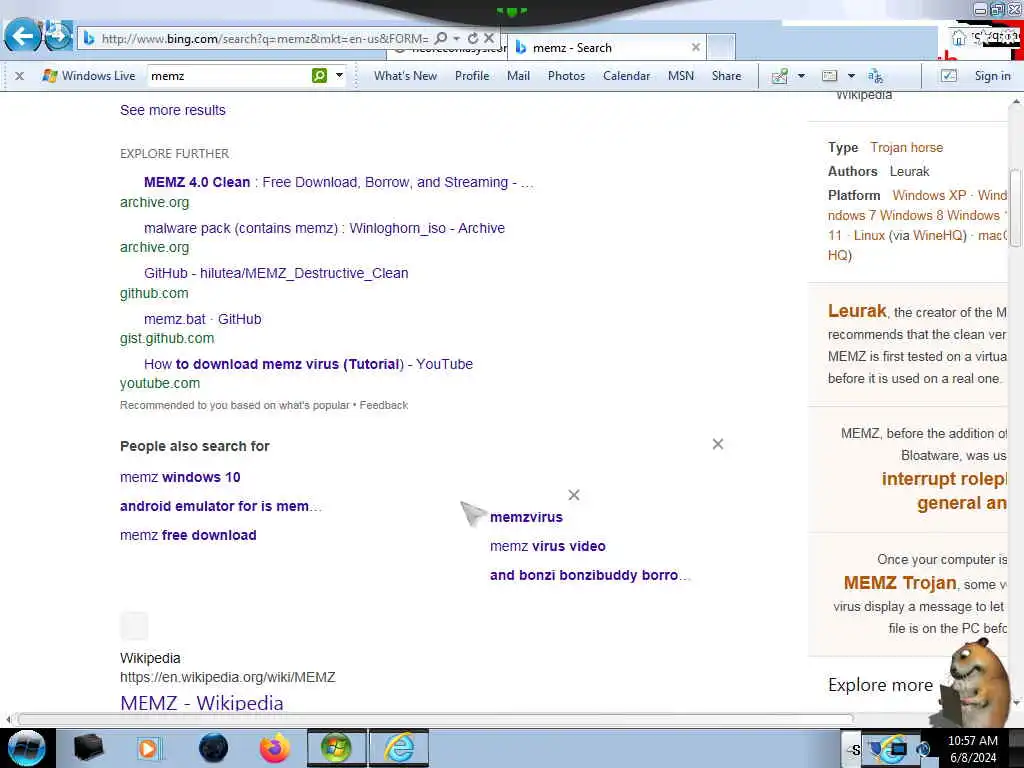Viewport: 1024px width, 768px height.
Task: Open the 'MEMZ - Wikipedia' result title
Action: [202, 703]
